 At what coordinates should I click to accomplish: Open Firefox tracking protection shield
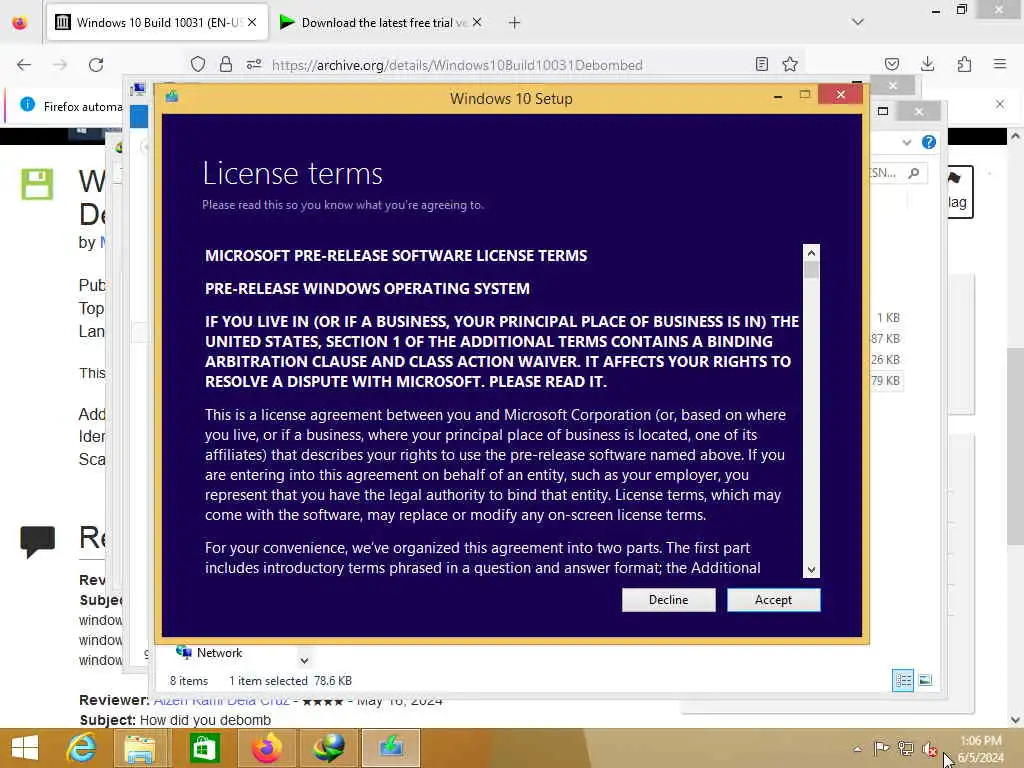(198, 65)
